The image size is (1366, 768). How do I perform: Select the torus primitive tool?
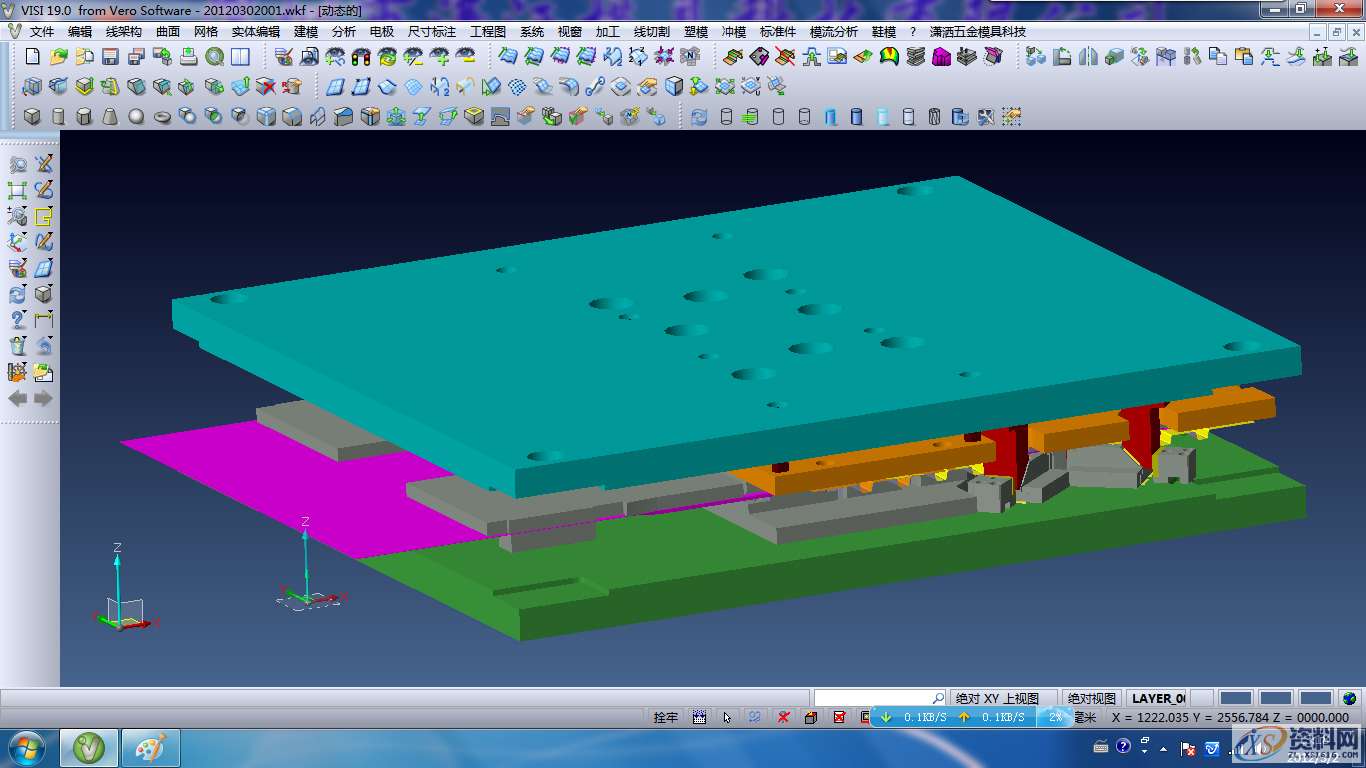click(x=162, y=117)
